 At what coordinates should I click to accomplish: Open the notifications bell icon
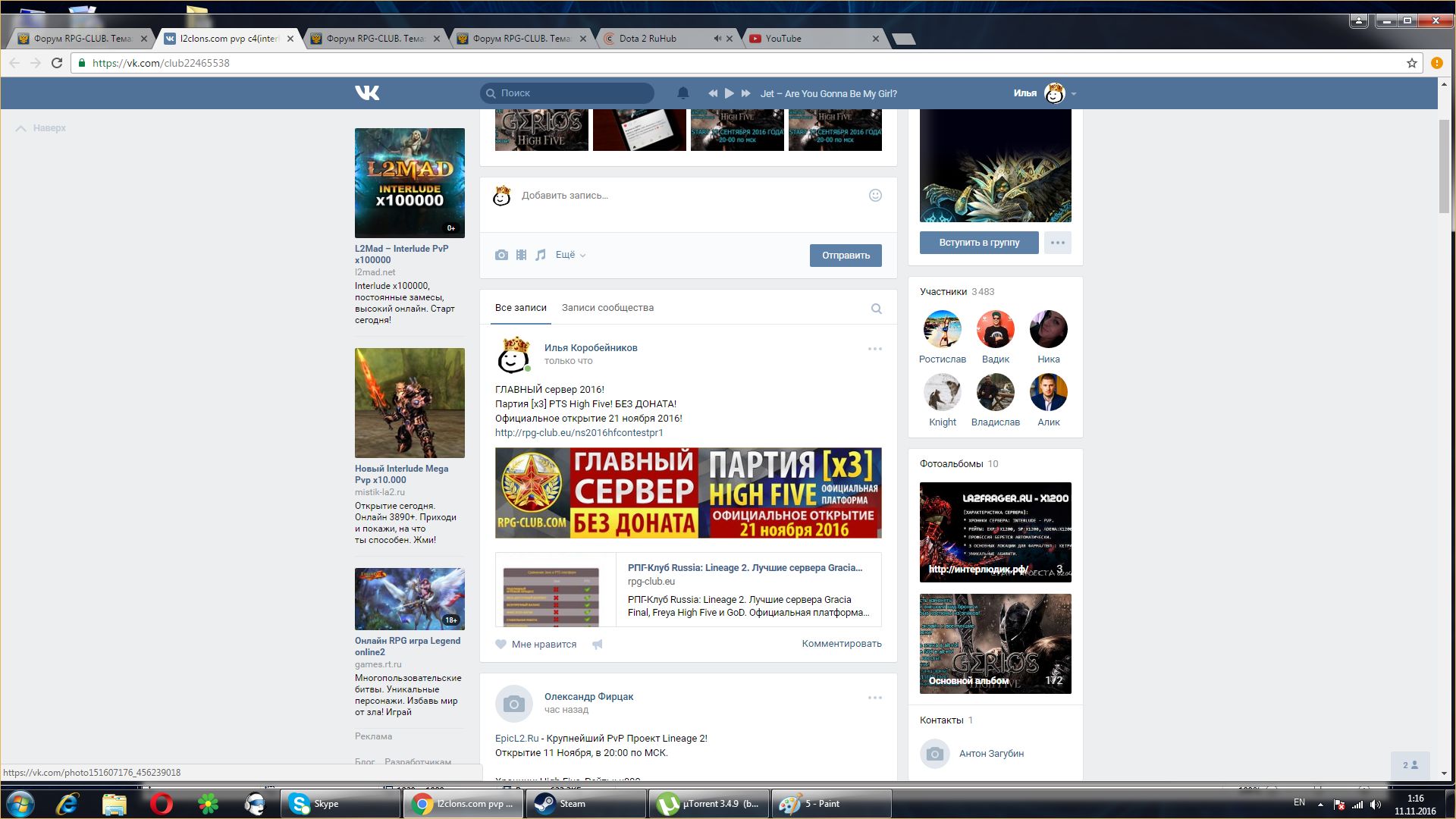pos(682,93)
